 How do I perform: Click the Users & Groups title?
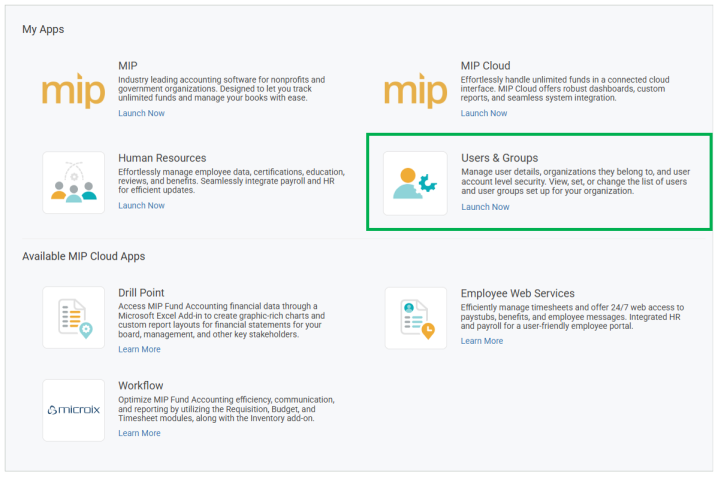[x=500, y=158]
